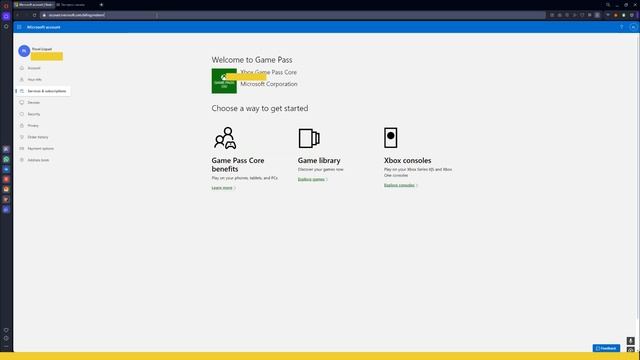This screenshot has height=360, width=640.
Task: Switch to the Microsoft account browser tab
Action: pyautogui.click(x=34, y=5)
